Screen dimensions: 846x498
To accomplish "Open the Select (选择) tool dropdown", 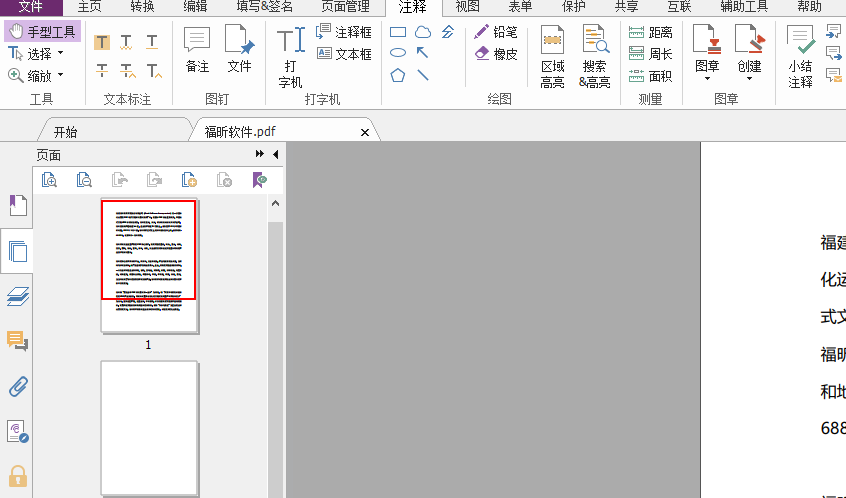I will coord(60,53).
